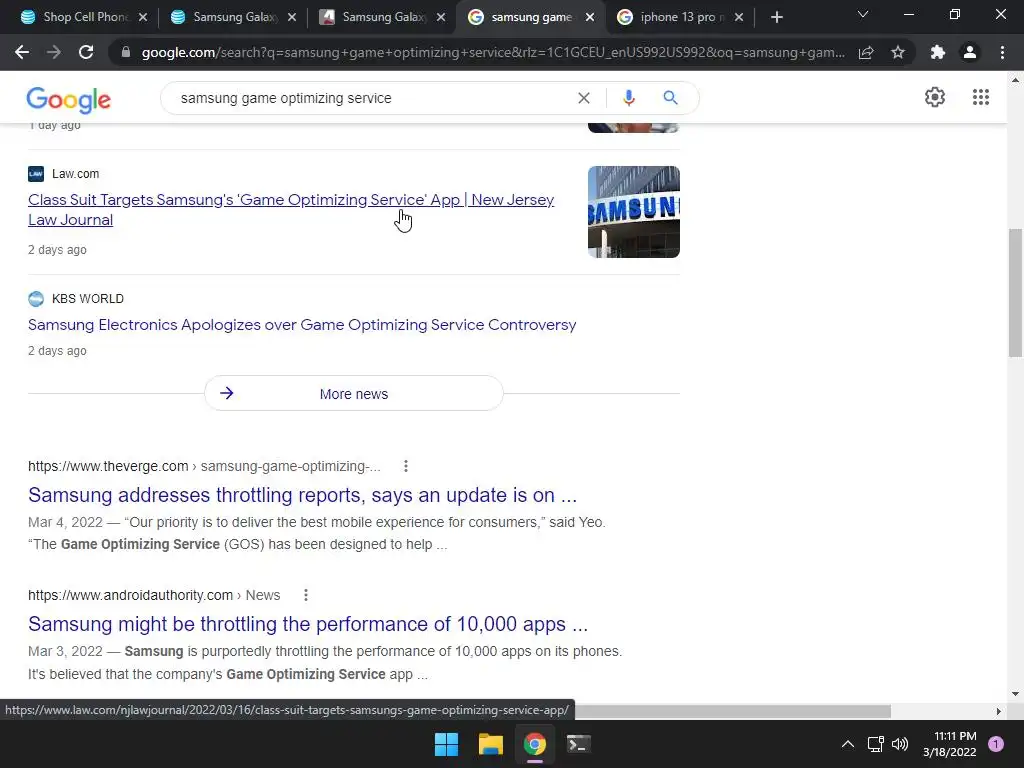The height and width of the screenshot is (768, 1024).
Task: Open Samsung addresses throttling reports result
Action: (x=302, y=495)
